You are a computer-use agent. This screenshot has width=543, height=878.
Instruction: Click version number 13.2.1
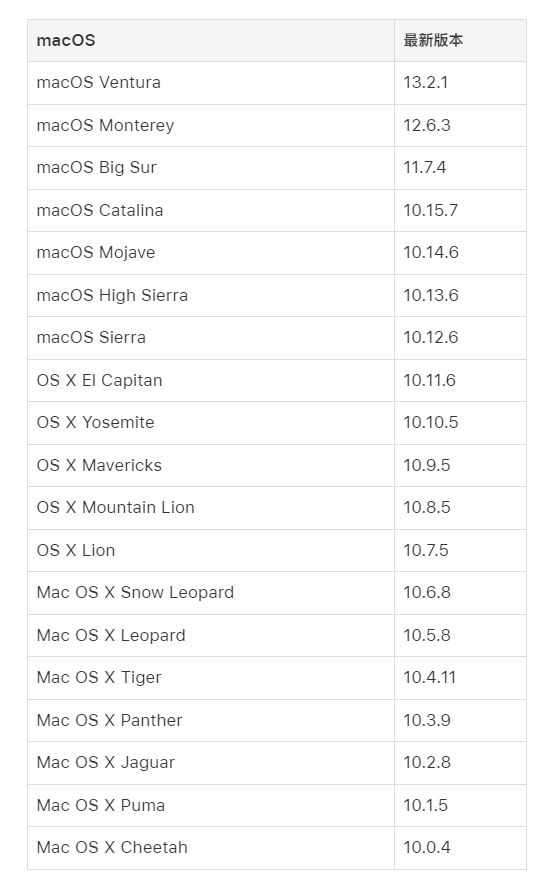425,83
